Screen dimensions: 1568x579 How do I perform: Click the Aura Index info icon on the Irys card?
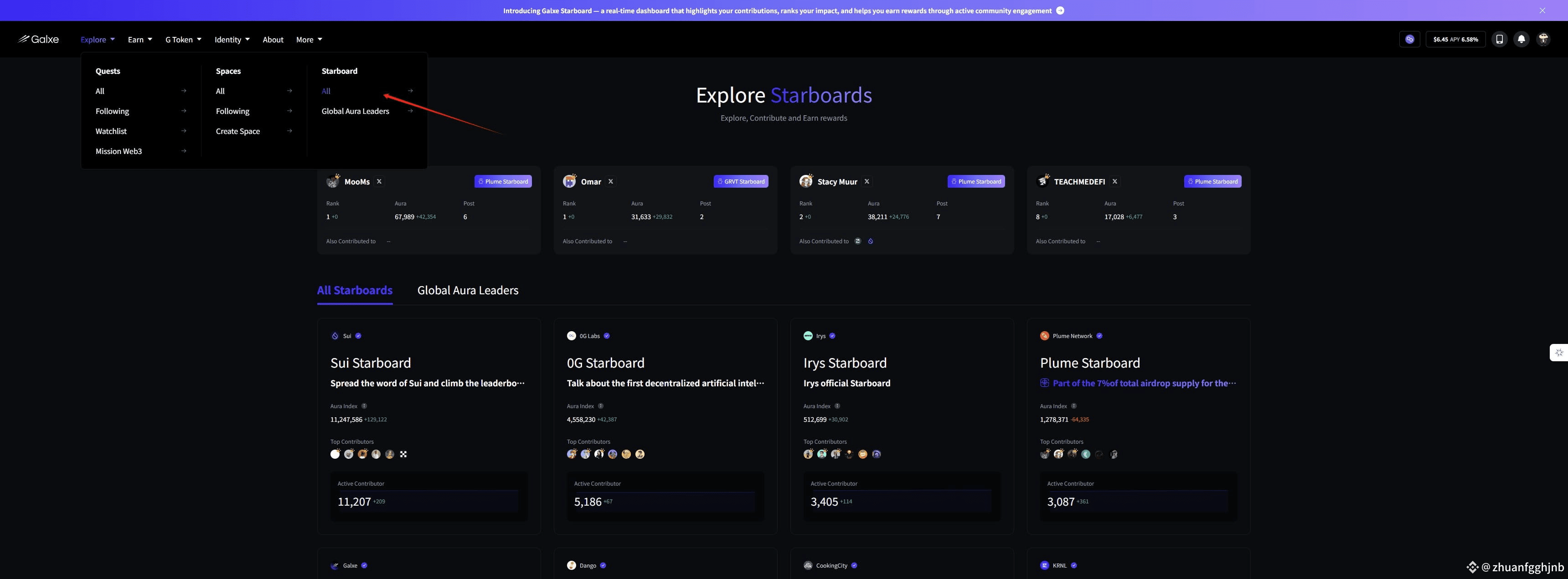coord(837,406)
